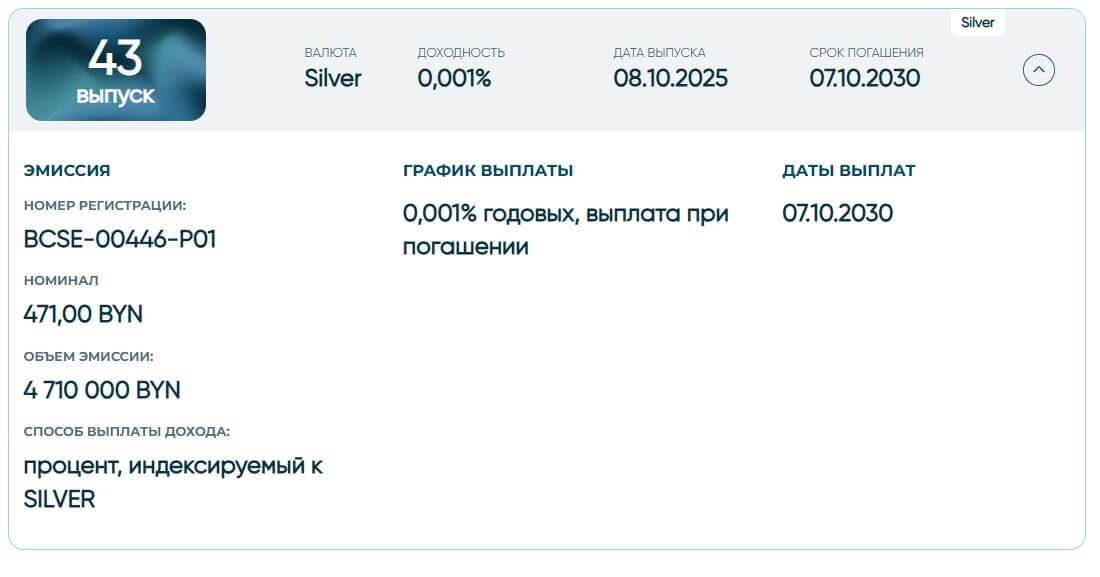
Task: Click the income method text indexed to SILVER
Action: pyautogui.click(x=173, y=482)
